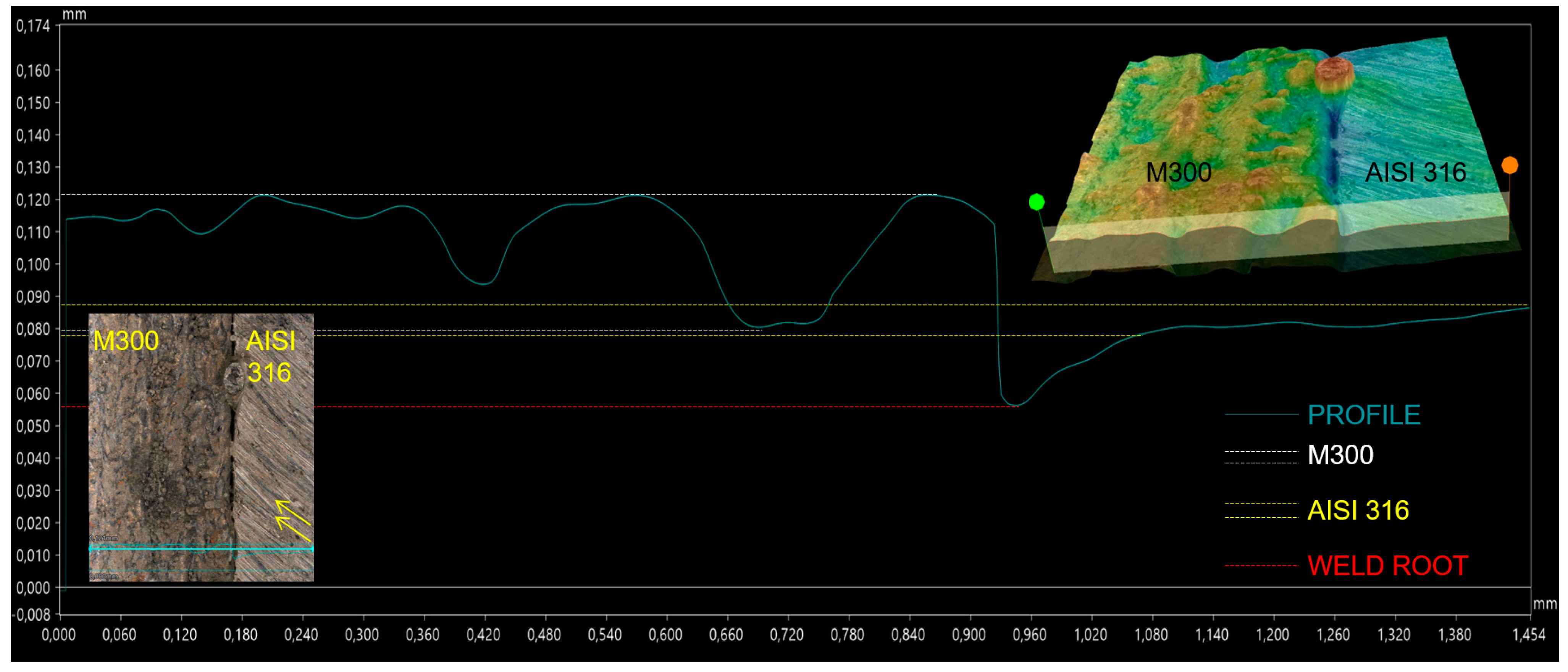Click the yellow AISI 316 micrograph label
This screenshot has height=672, width=1568.
(x=270, y=356)
